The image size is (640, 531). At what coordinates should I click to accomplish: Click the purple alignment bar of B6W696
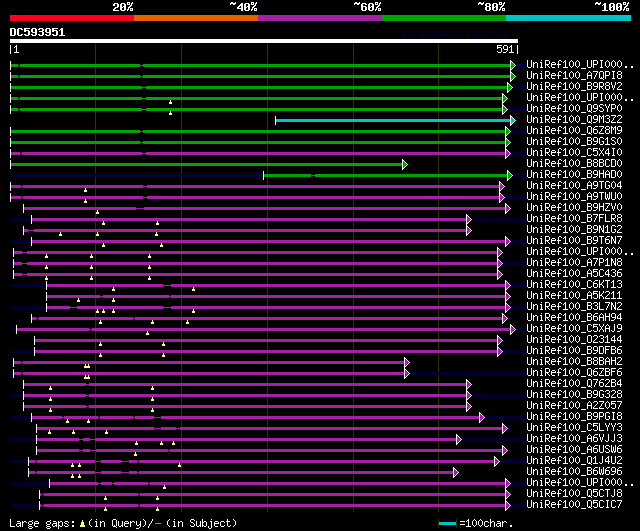[241, 473]
